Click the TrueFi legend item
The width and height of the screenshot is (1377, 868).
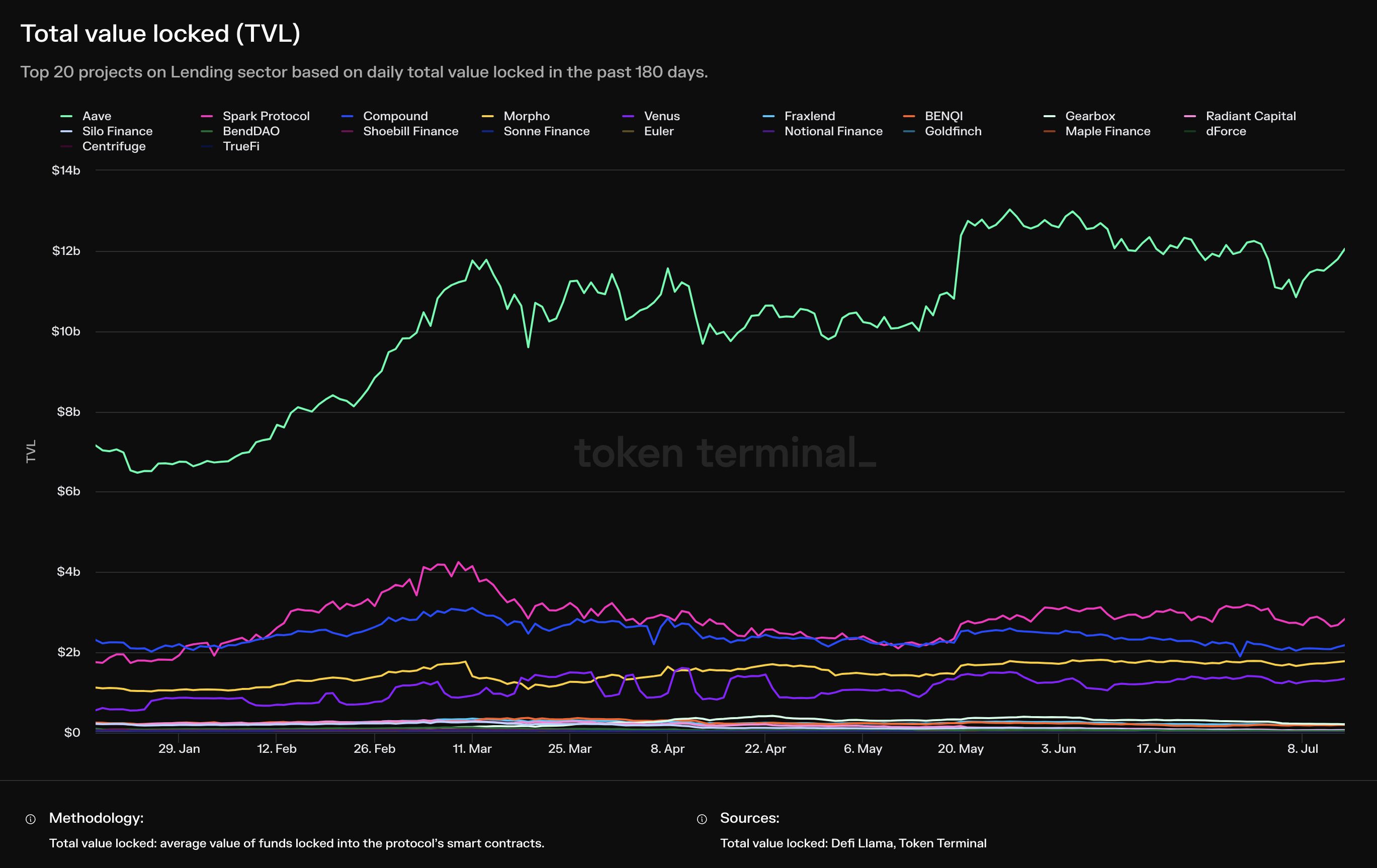click(241, 146)
